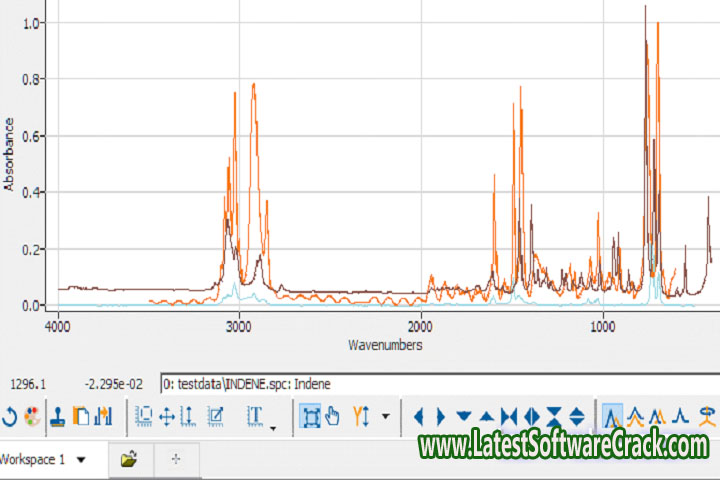The width and height of the screenshot is (720, 480).
Task: Shift spectrum left with left arrow
Action: coord(419,415)
